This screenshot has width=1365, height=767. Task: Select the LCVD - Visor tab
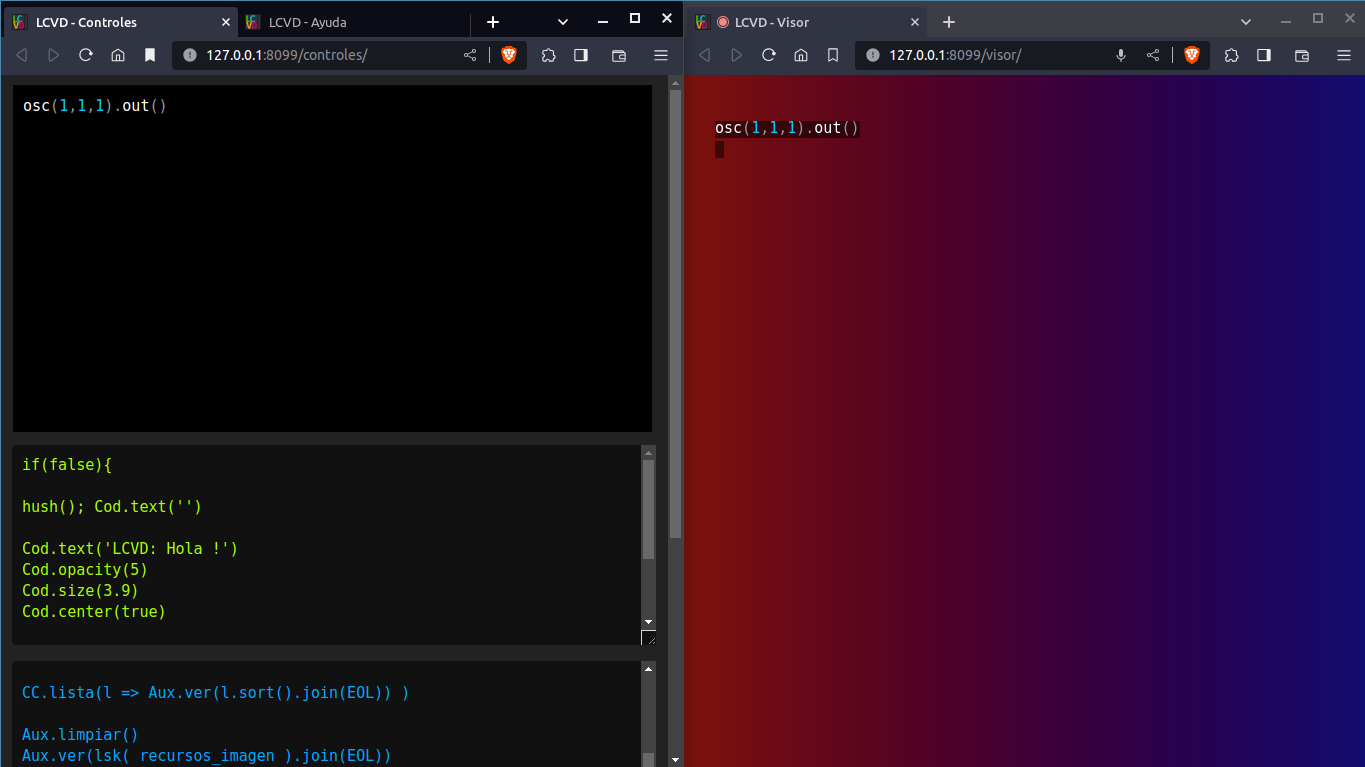808,22
